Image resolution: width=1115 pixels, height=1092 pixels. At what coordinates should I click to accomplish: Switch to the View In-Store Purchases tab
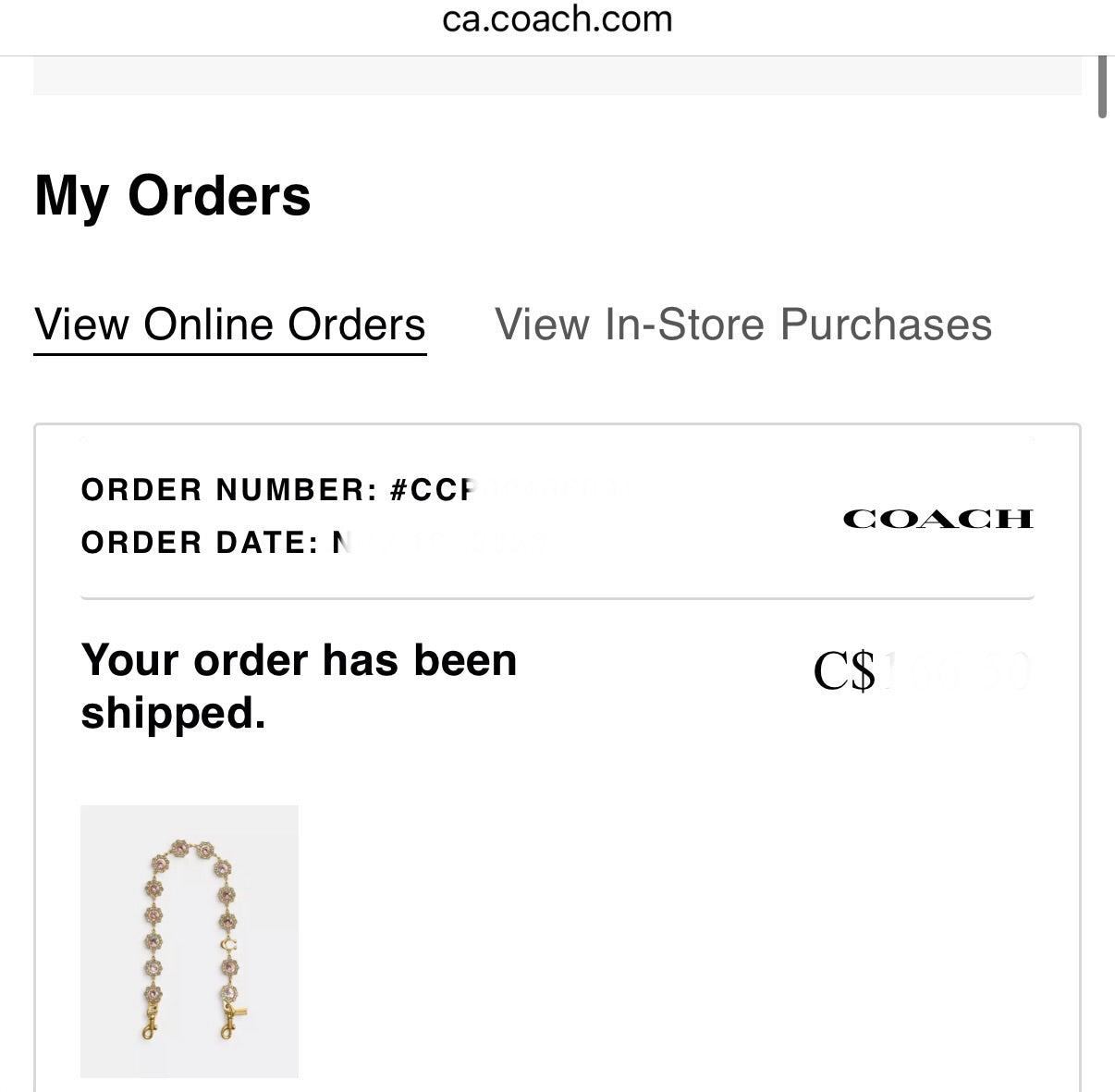744,325
